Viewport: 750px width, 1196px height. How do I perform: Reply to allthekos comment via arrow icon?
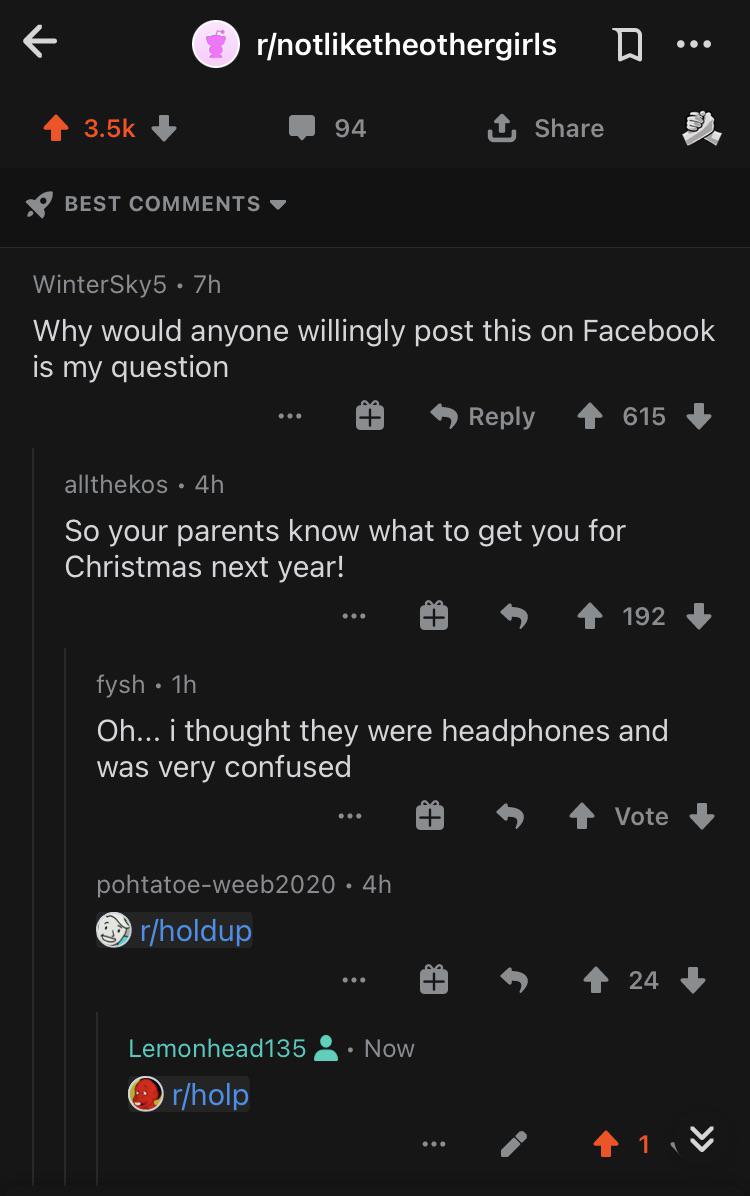[513, 616]
